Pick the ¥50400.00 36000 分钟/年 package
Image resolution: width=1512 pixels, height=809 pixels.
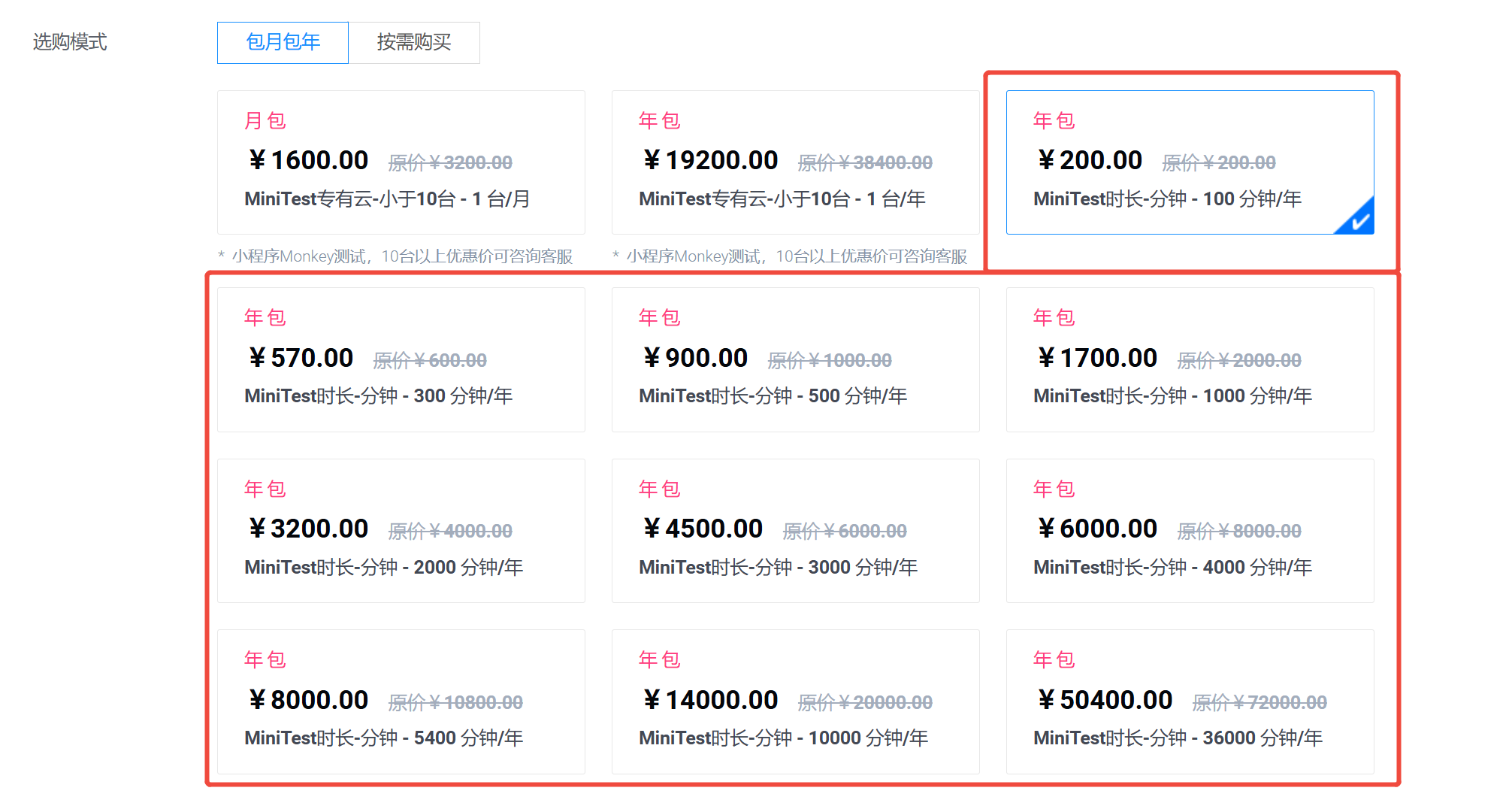coord(1190,701)
